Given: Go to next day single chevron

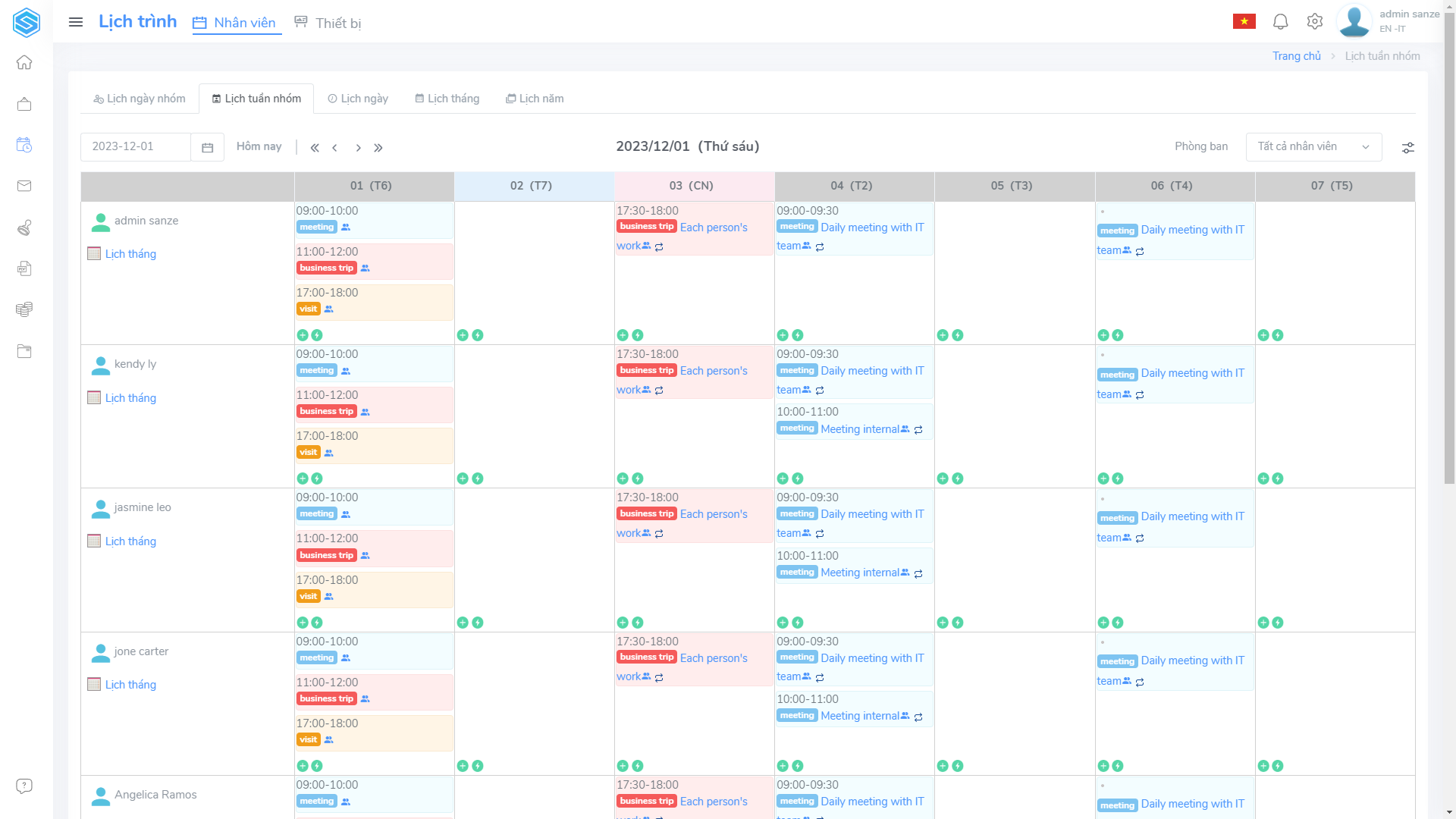Looking at the screenshot, I should pyautogui.click(x=358, y=148).
